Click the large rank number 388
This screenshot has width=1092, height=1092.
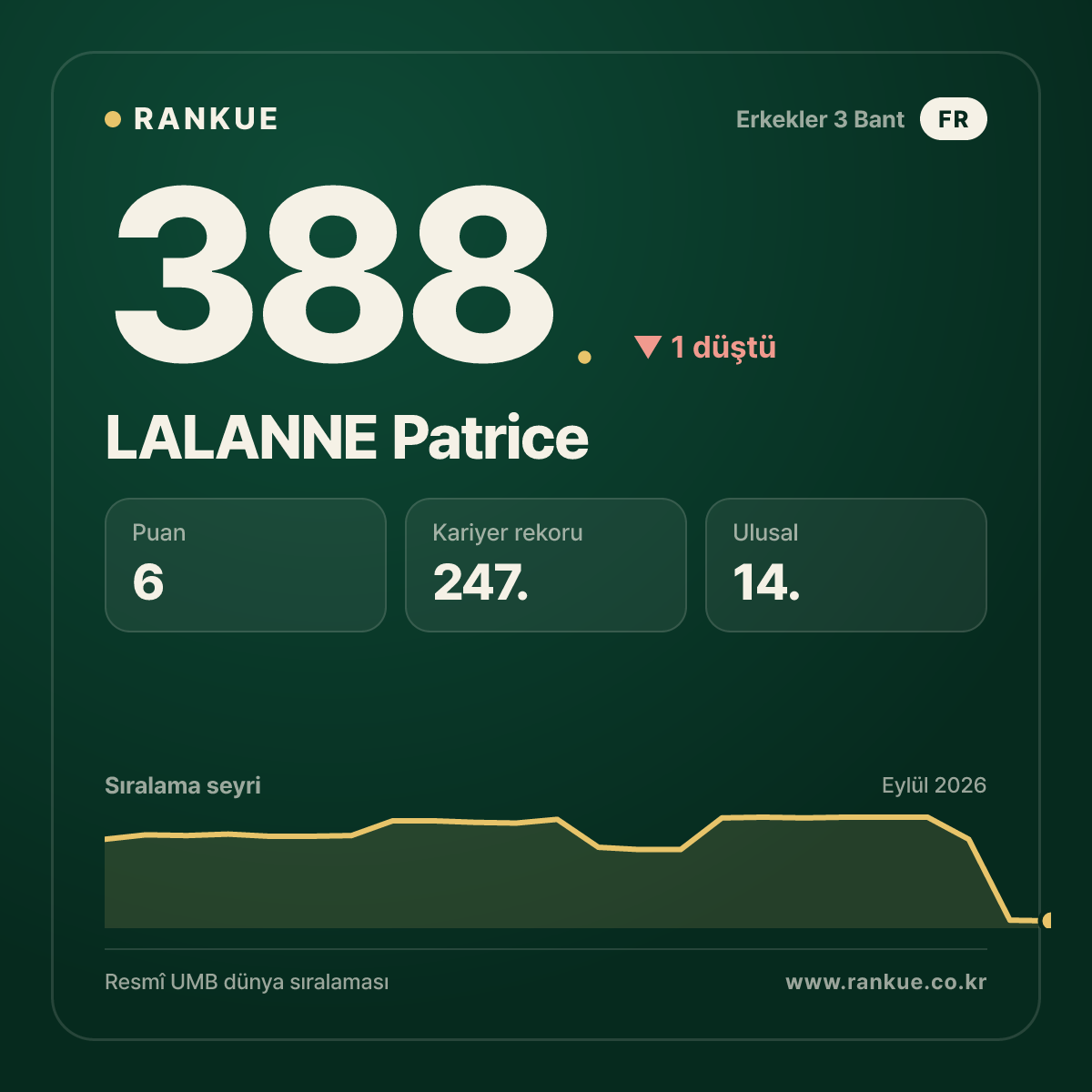pyautogui.click(x=334, y=273)
